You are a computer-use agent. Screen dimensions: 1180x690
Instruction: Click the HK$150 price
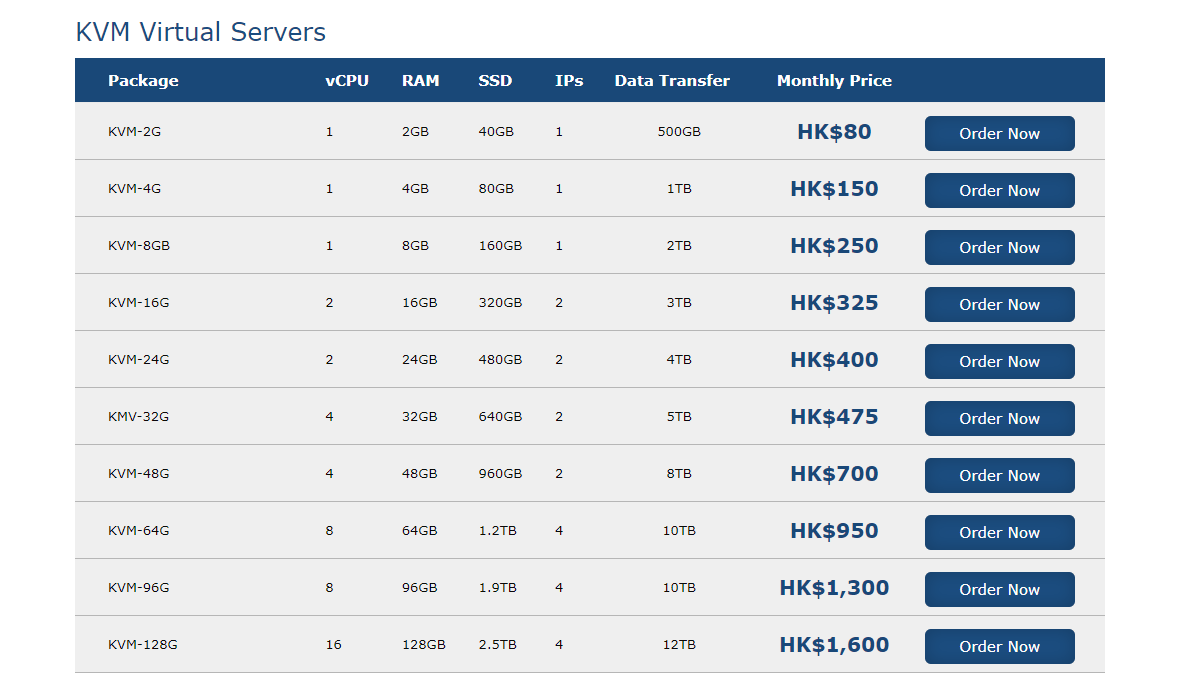coord(834,189)
